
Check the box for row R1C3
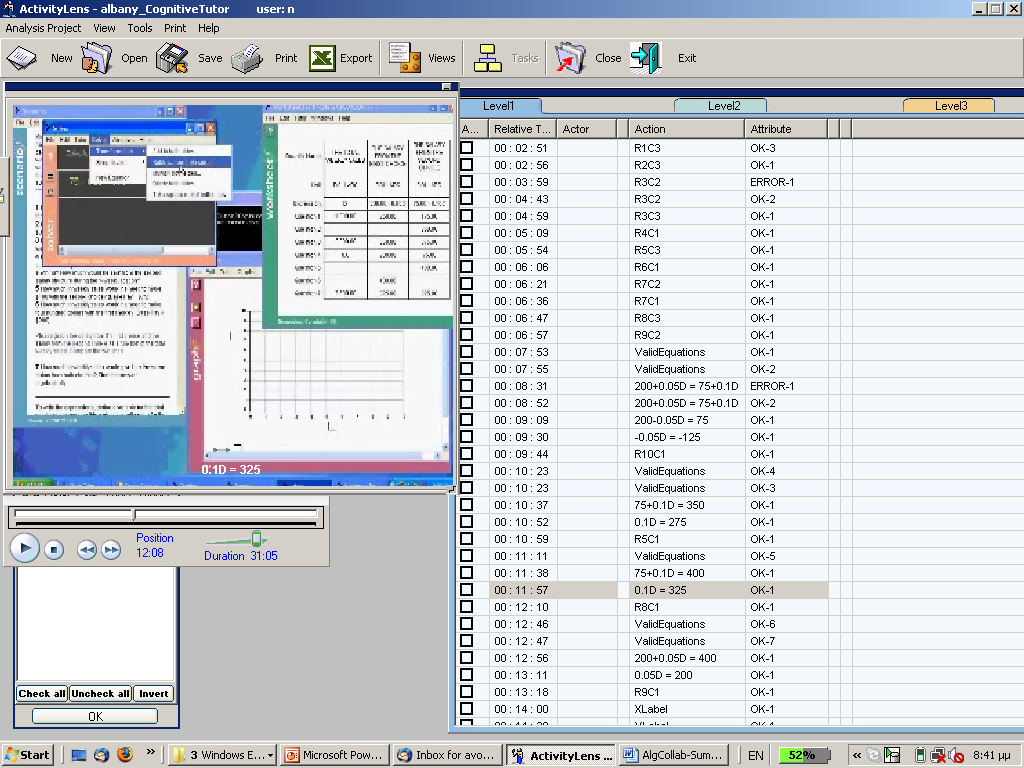(467, 148)
